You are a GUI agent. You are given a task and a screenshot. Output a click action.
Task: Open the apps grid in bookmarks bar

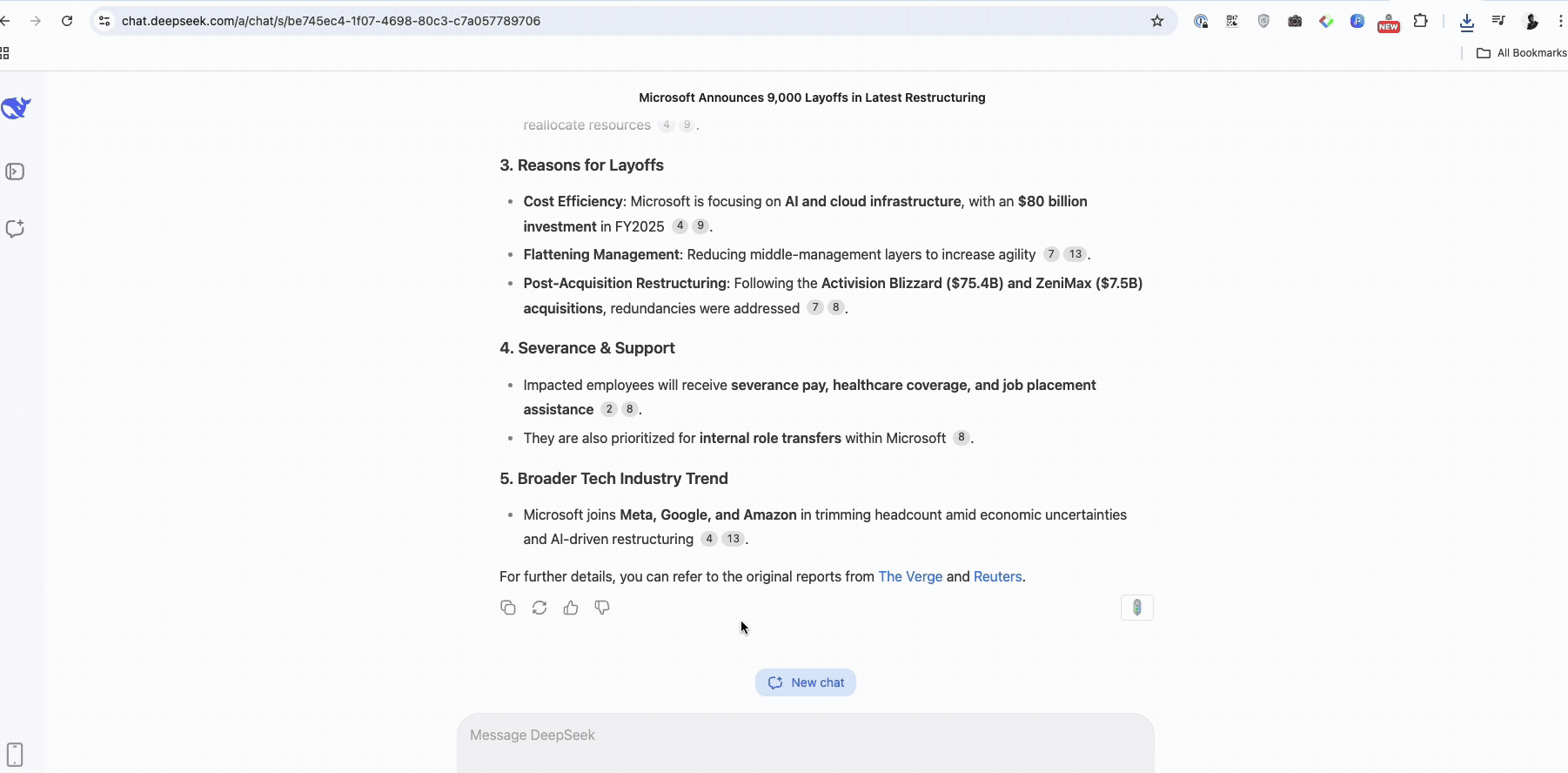(4, 53)
